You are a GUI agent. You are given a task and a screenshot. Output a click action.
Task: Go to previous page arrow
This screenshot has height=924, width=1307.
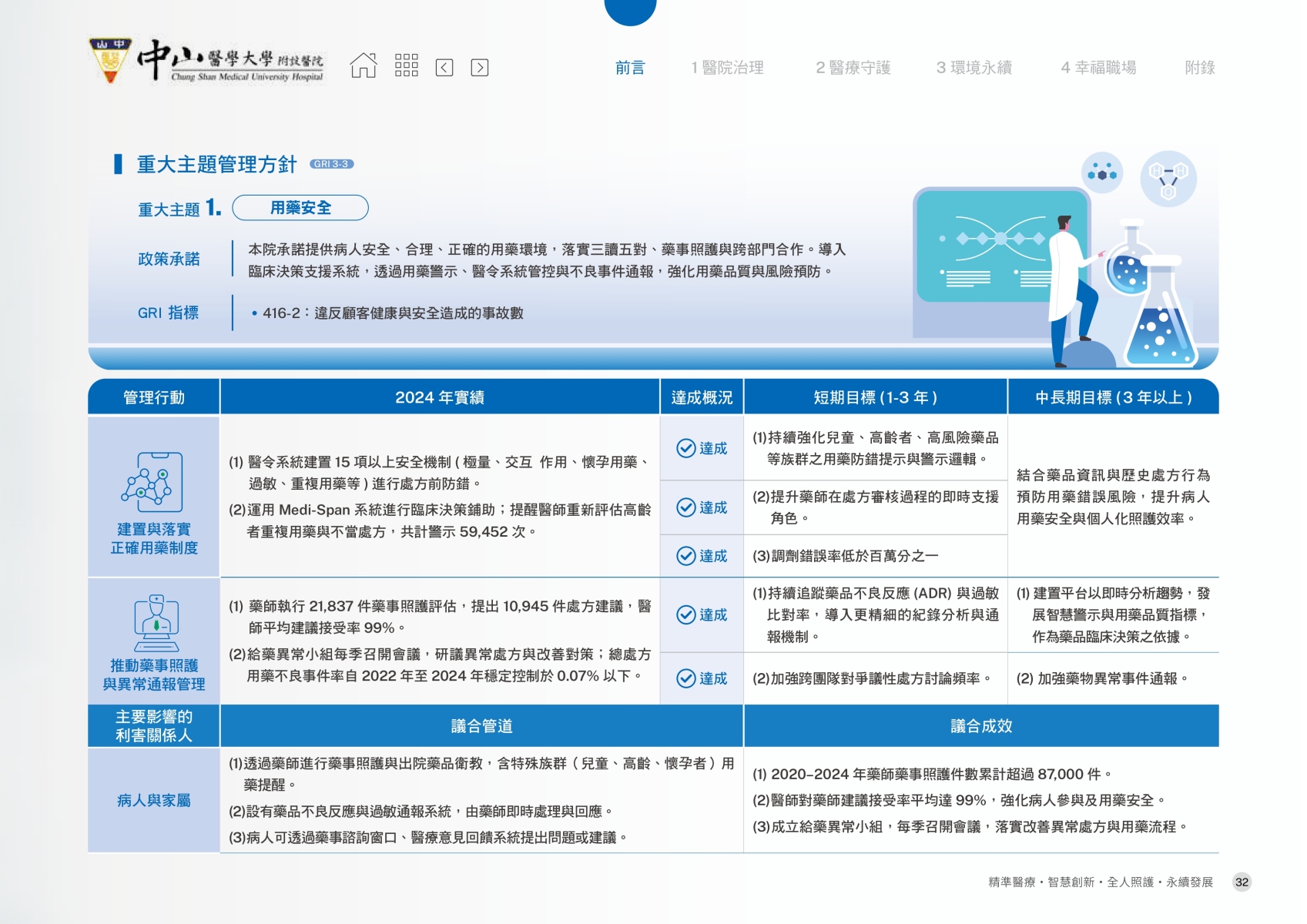(x=444, y=68)
